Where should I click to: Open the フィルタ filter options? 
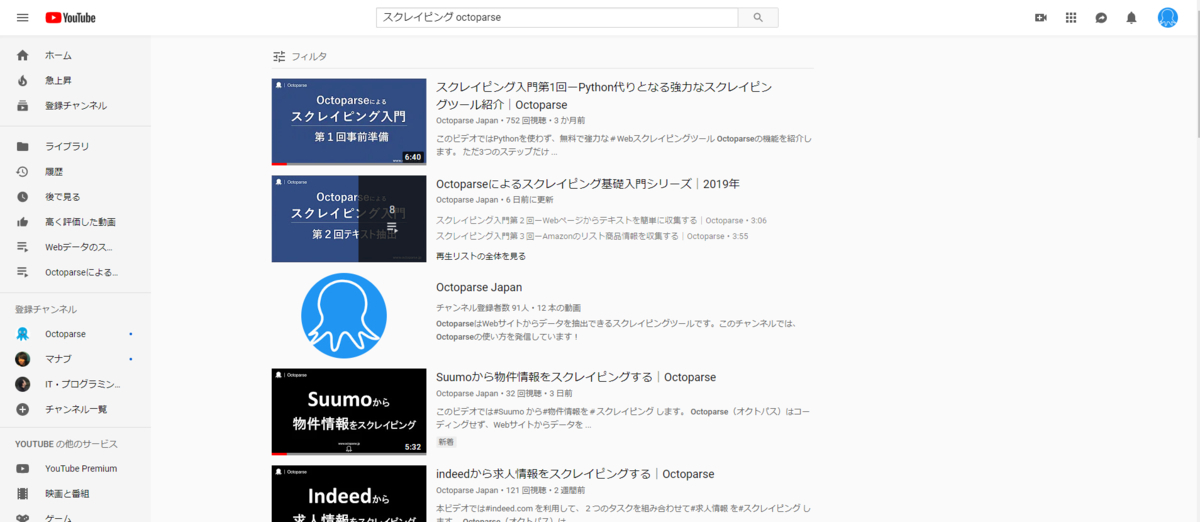[x=309, y=56]
